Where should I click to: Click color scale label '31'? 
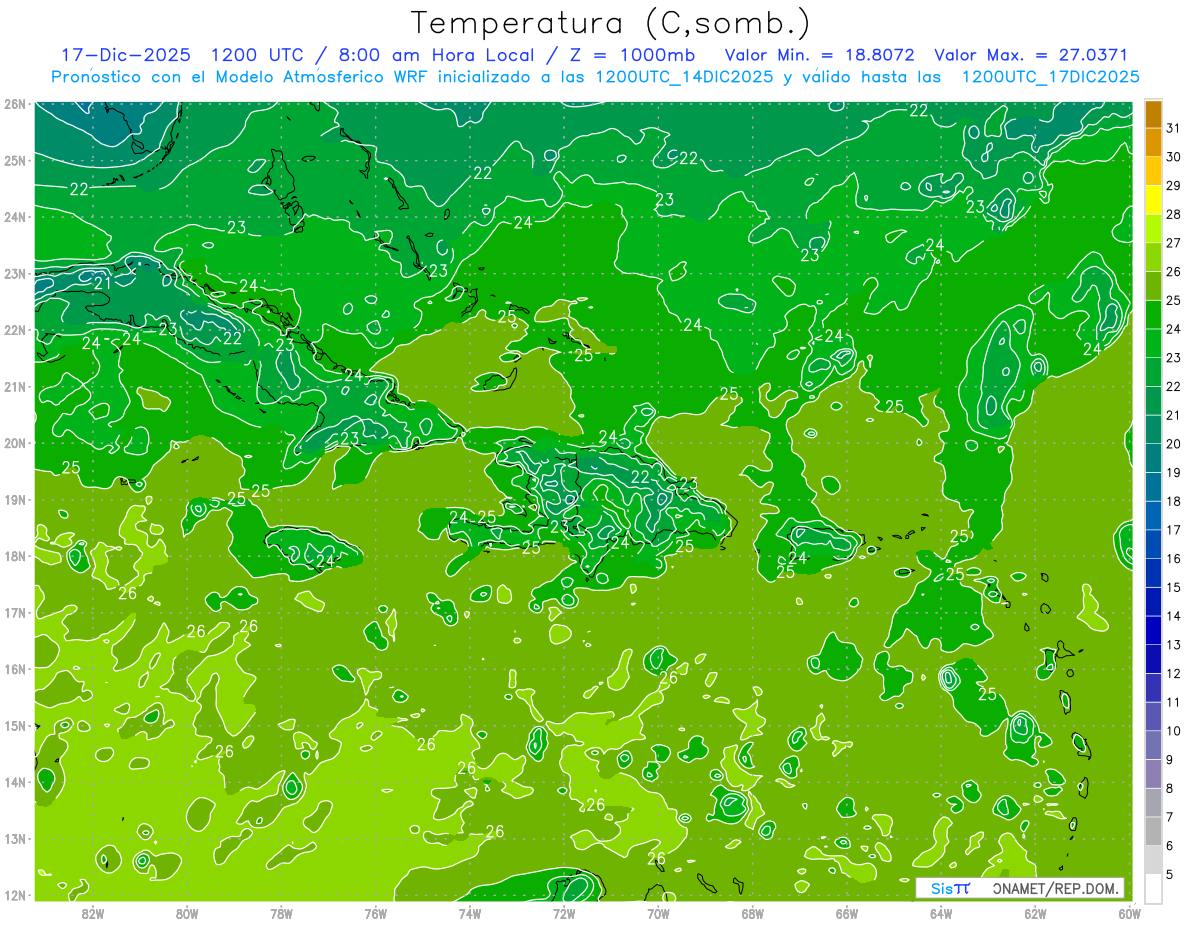(x=1174, y=129)
